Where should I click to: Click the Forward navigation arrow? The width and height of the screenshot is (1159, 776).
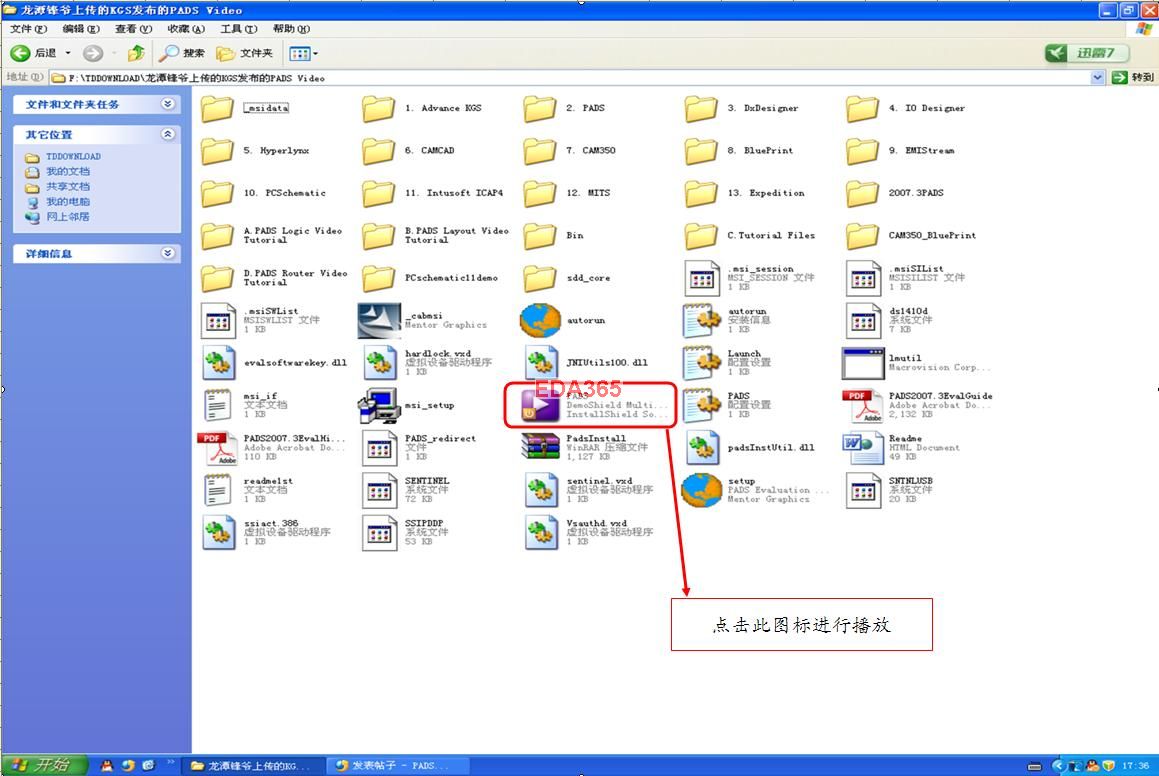(x=92, y=53)
